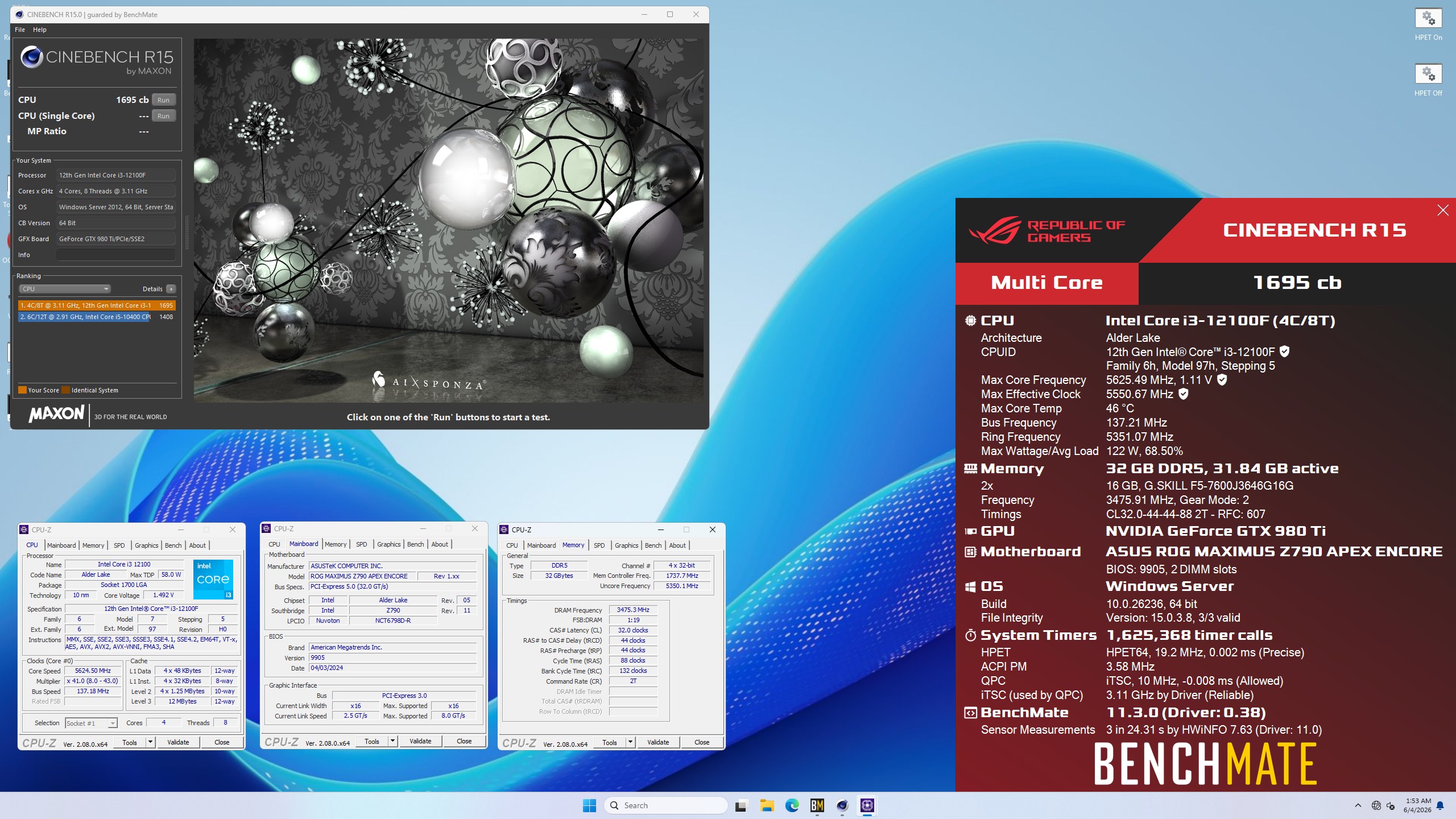Open the Socket #1 selection dropdown
The height and width of the screenshot is (819, 1456).
click(91, 723)
